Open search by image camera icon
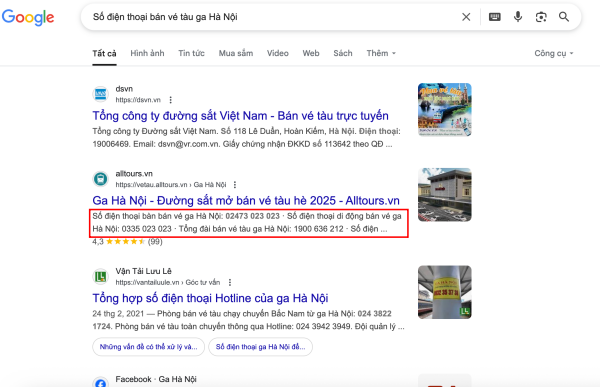Screen dimensions: 600x387 coord(541,17)
